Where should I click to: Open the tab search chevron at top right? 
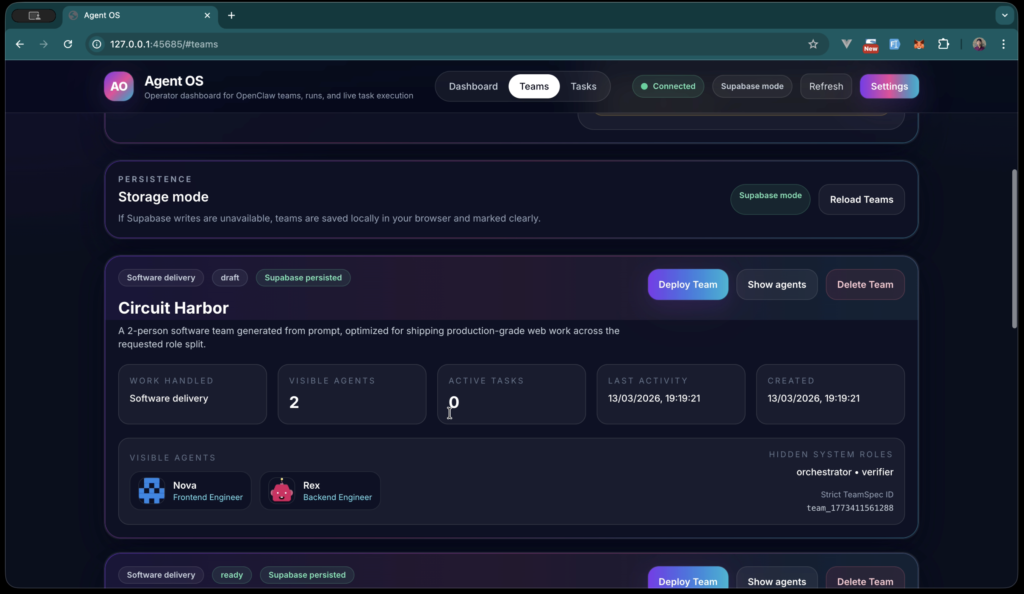[1004, 15]
